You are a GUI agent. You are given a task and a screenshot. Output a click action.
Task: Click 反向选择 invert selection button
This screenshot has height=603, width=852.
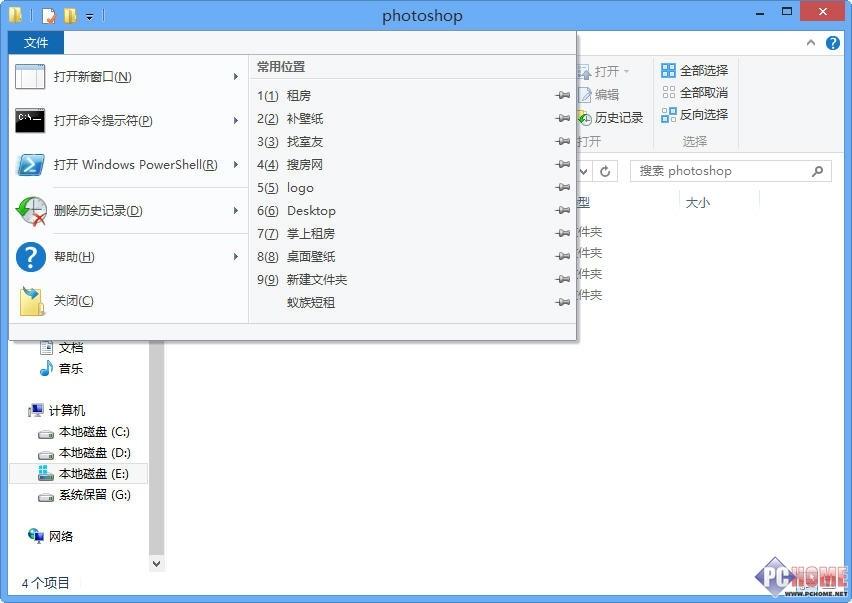(x=695, y=115)
